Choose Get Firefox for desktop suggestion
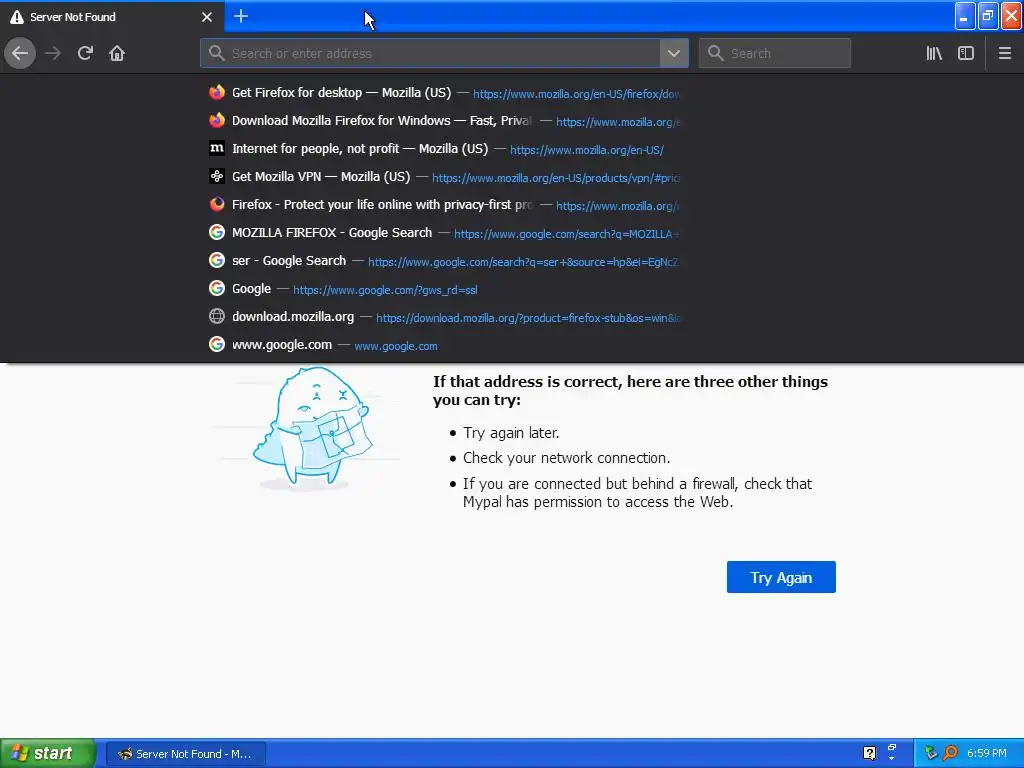 click(x=444, y=93)
